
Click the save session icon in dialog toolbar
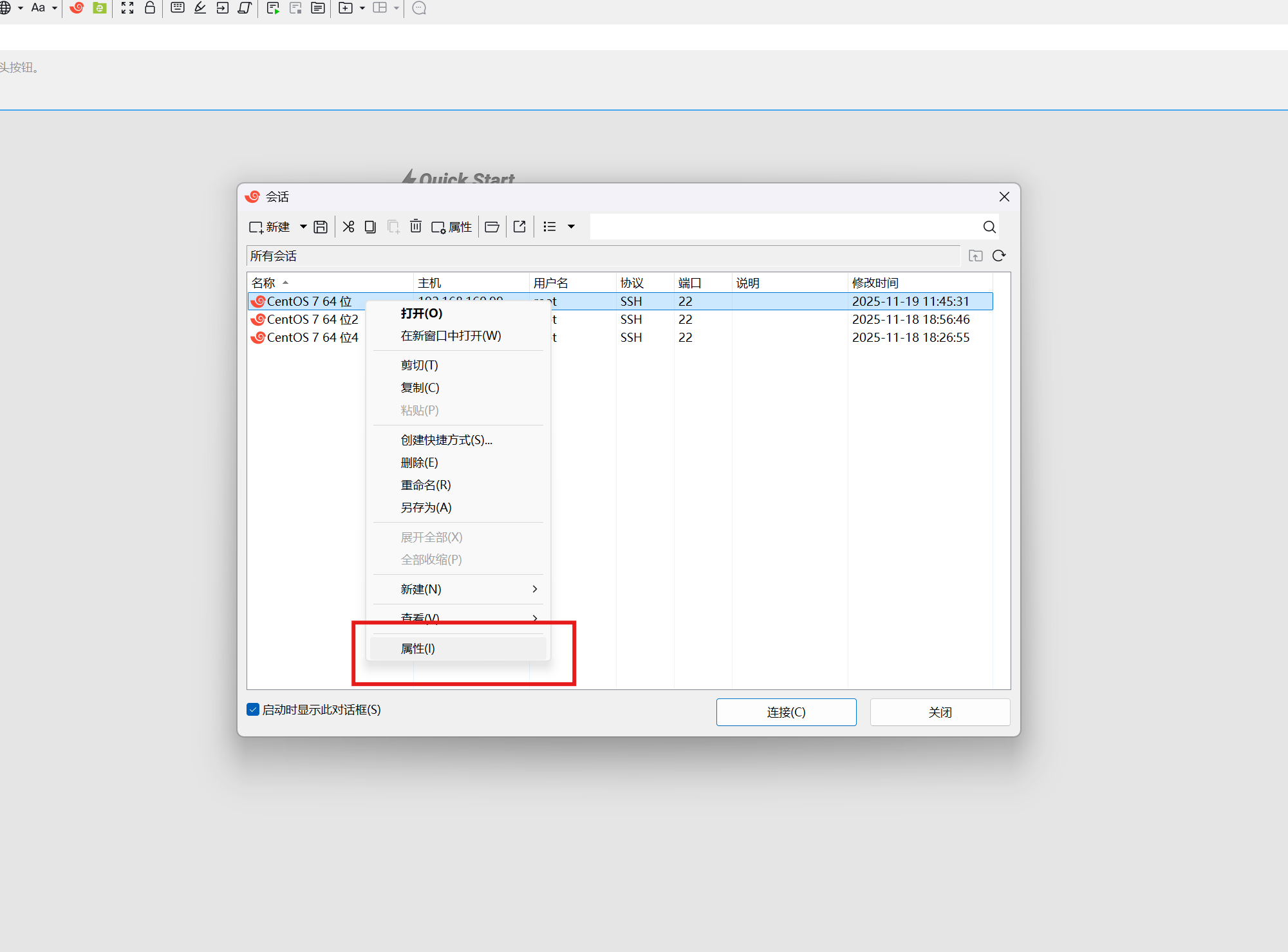321,227
